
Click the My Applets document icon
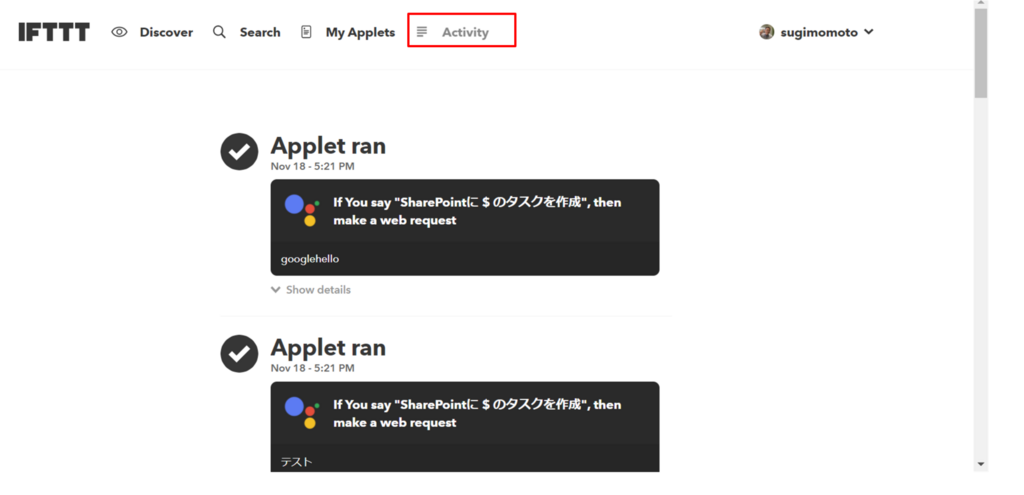point(306,32)
